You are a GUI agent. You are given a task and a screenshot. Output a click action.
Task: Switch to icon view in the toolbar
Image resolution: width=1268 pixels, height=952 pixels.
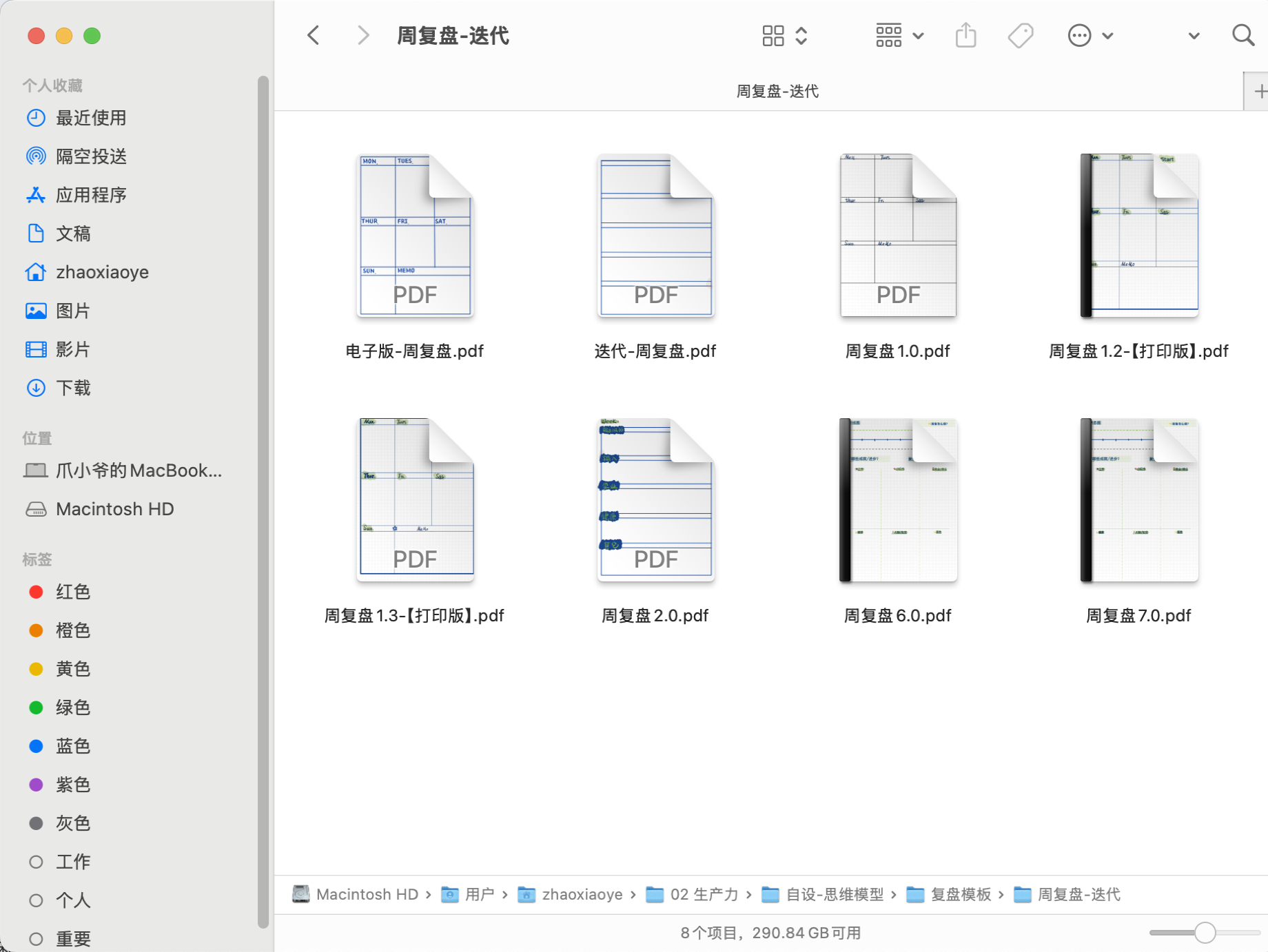(773, 35)
